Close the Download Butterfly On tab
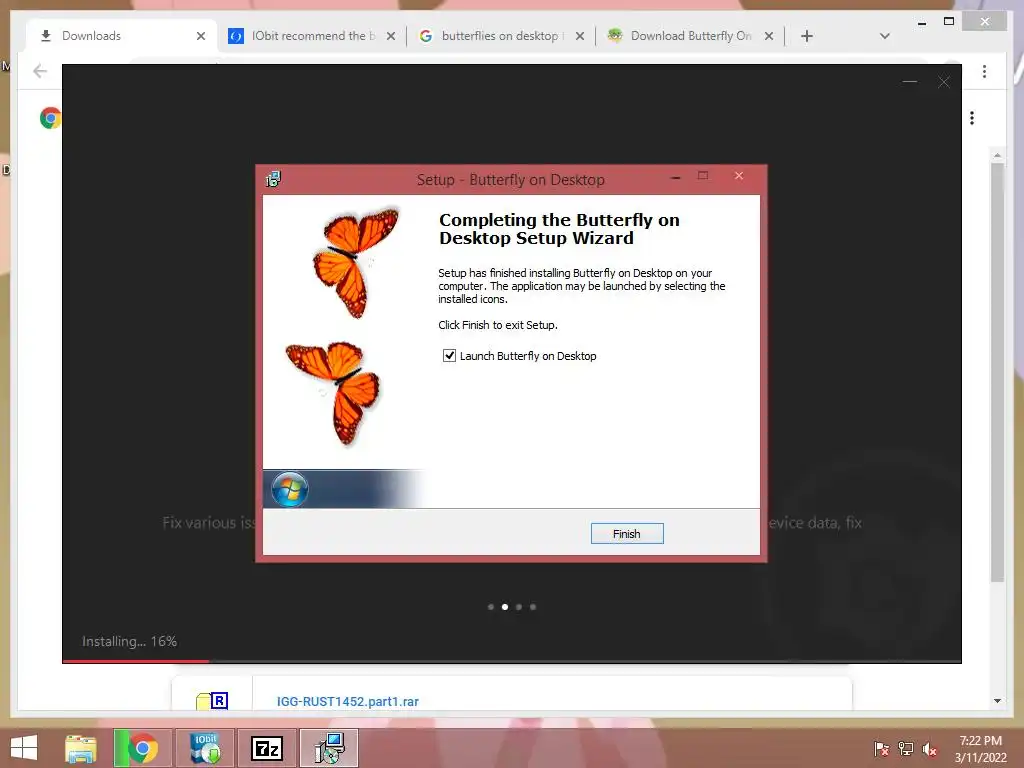1024x768 pixels. pyautogui.click(x=769, y=36)
